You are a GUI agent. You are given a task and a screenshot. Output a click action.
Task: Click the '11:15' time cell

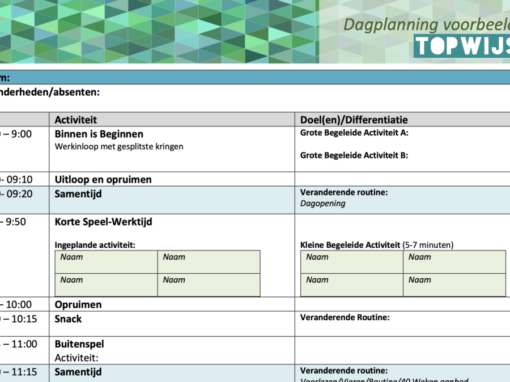coord(24,372)
